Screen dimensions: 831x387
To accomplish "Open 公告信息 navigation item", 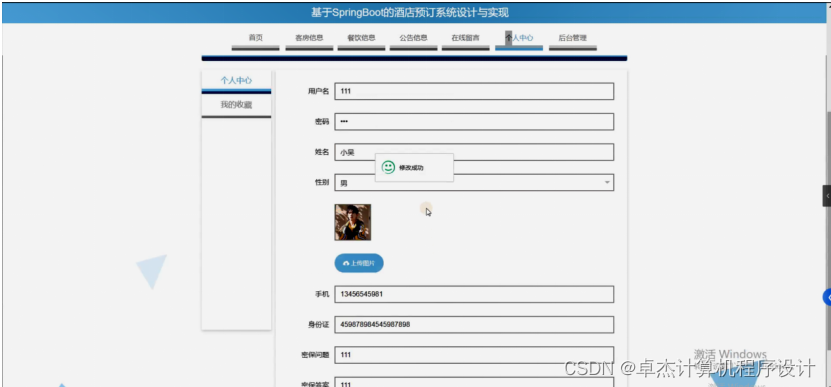I will 413,38.
